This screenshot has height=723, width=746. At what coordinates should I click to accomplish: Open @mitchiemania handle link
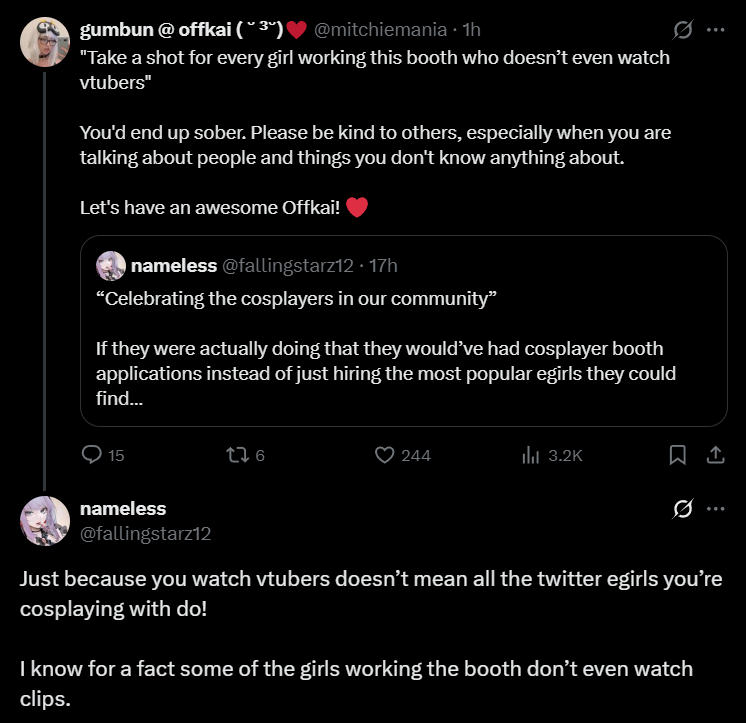[382, 30]
